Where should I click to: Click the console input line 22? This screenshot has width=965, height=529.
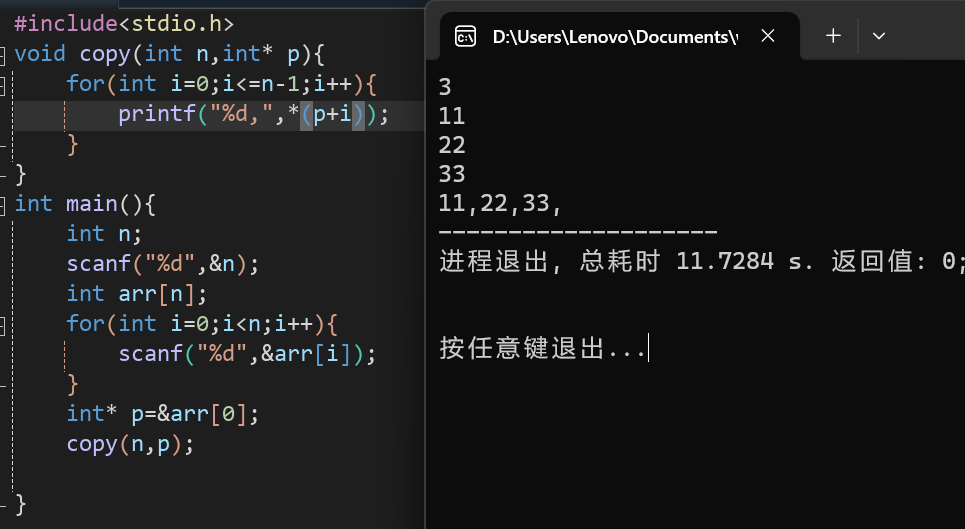452,145
